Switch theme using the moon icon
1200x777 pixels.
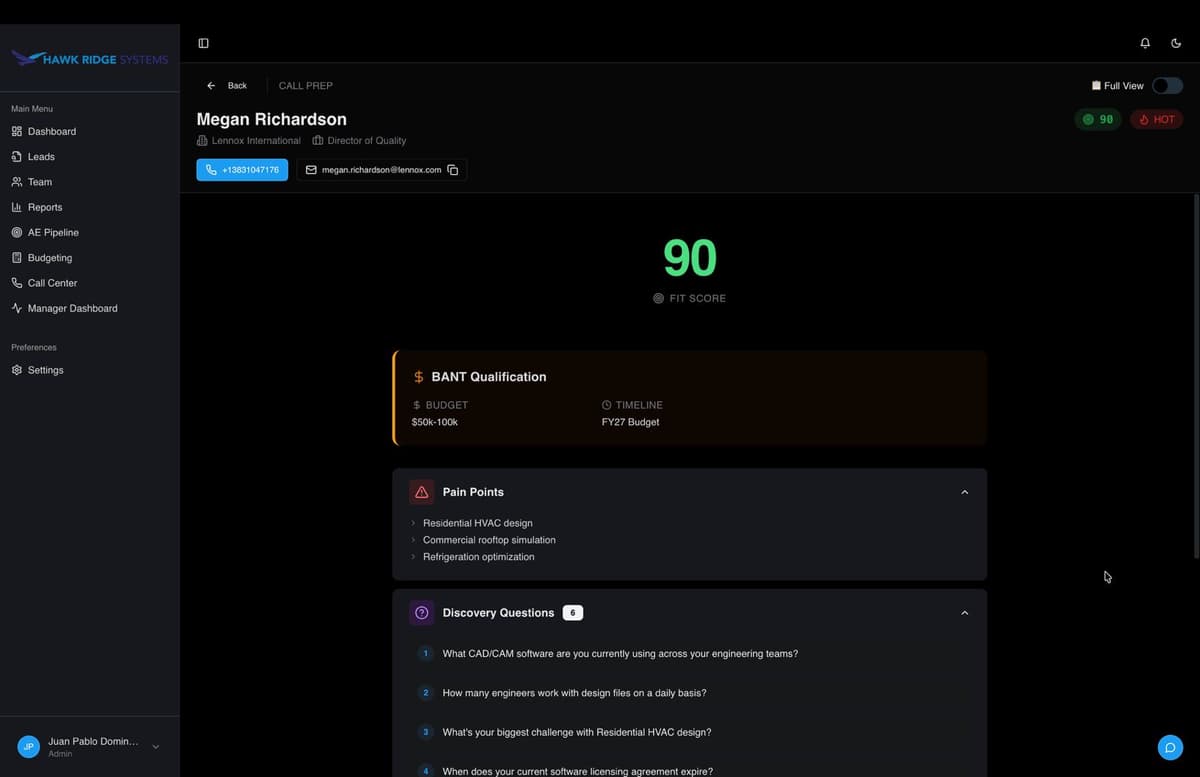pos(1176,43)
